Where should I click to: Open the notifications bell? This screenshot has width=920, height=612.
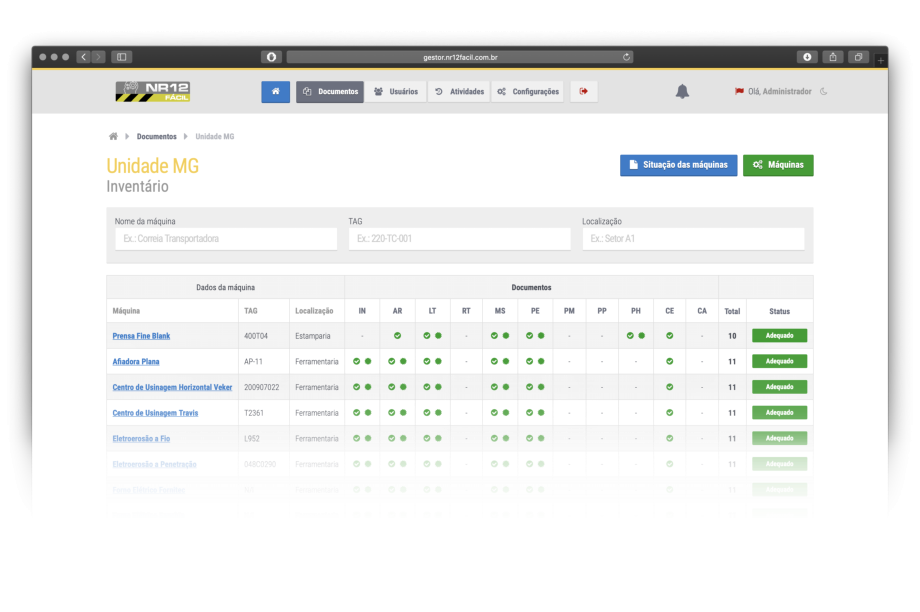coord(682,92)
